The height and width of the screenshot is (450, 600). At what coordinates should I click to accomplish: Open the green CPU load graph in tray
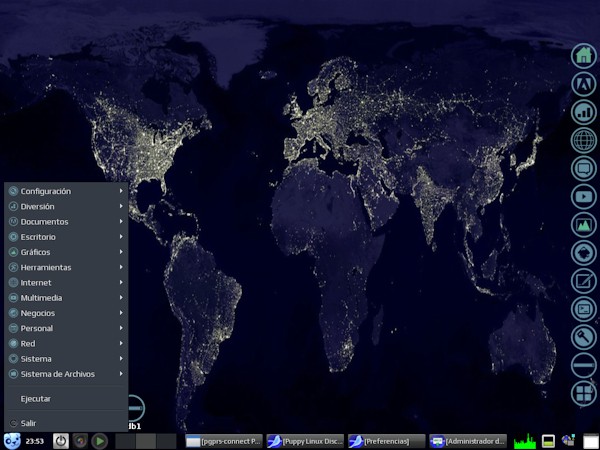[x=525, y=441]
